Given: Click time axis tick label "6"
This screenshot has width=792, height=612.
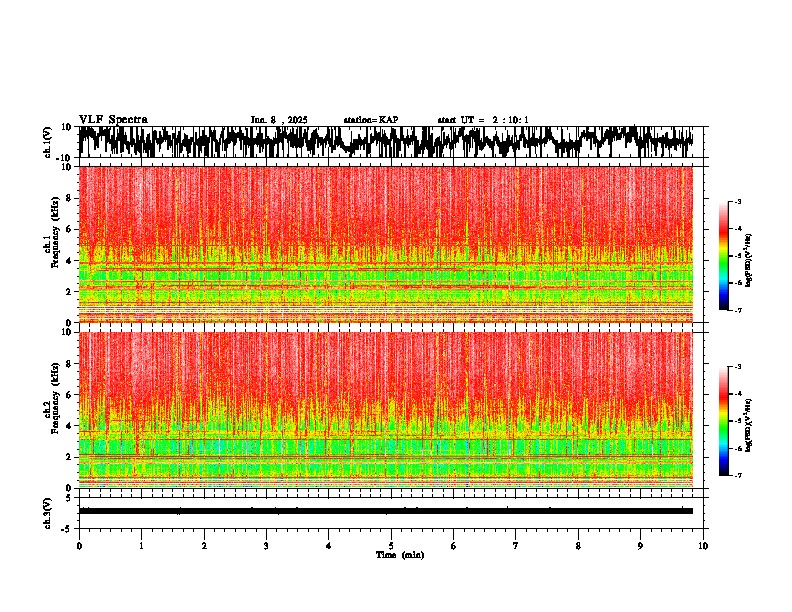Looking at the screenshot, I should [x=454, y=546].
